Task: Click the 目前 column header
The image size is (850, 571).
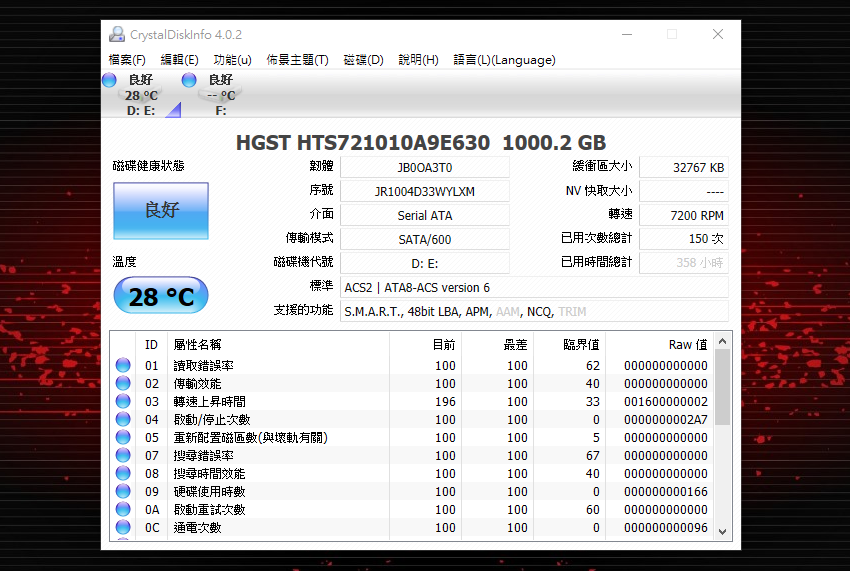Action: (426, 344)
